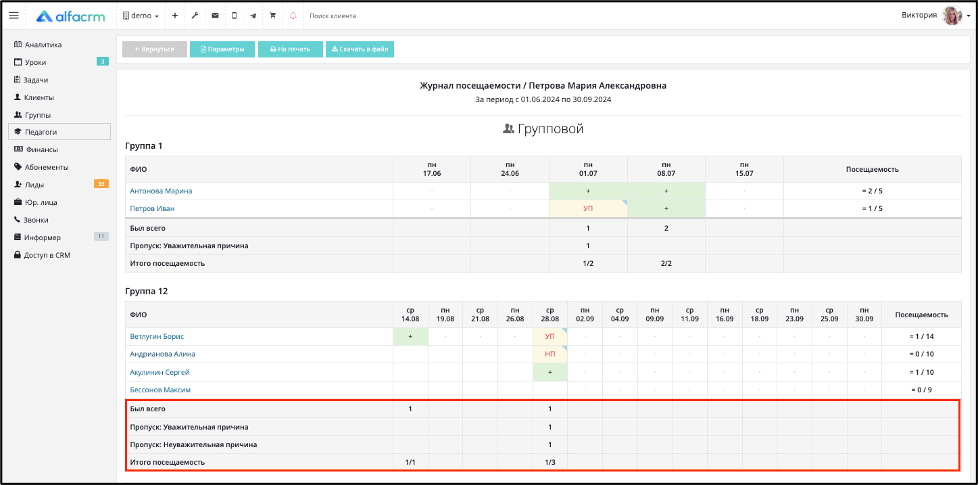Image resolution: width=979 pixels, height=485 pixels.
Task: Click the mobile phone icon in top bar
Action: coord(234,16)
